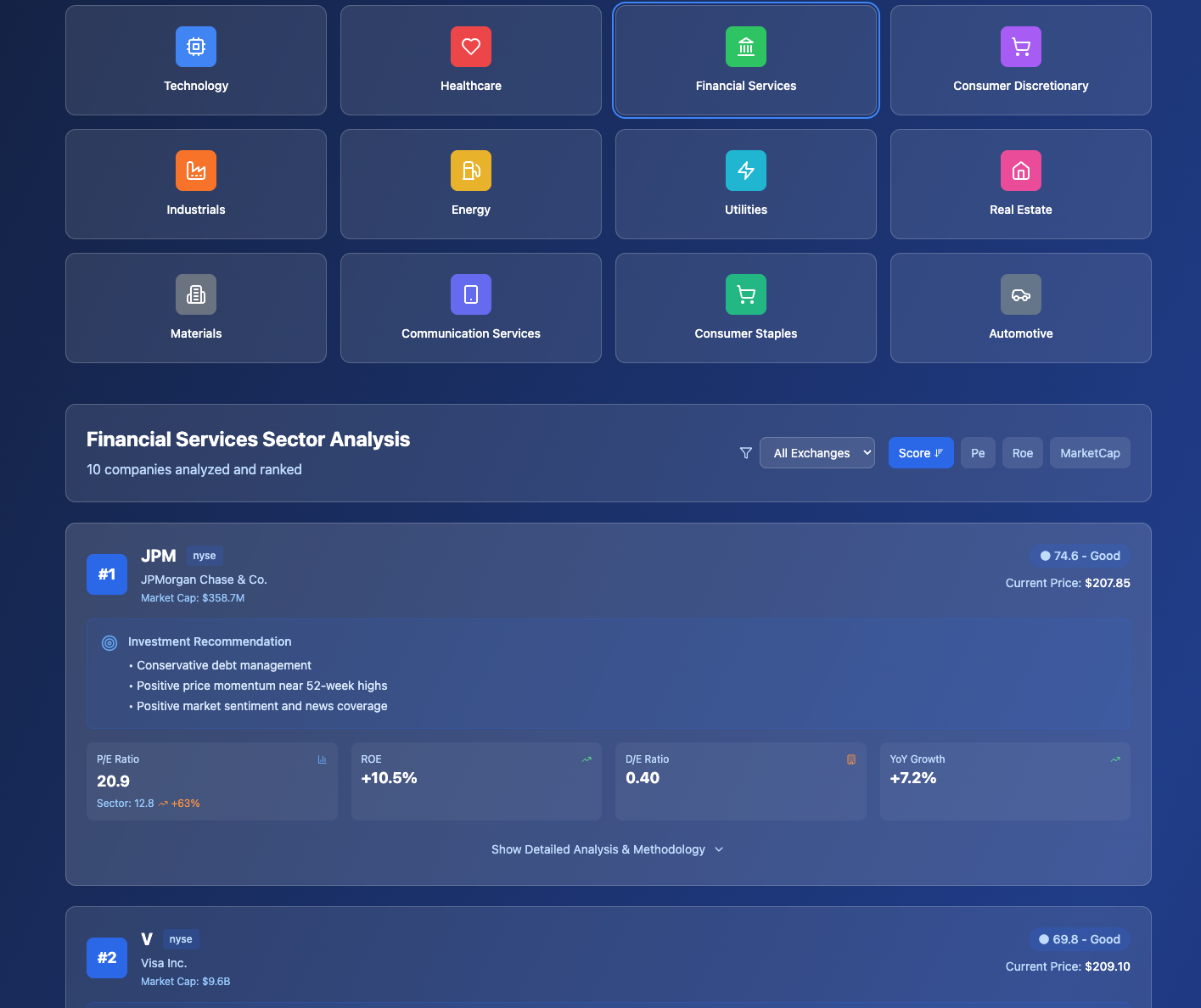1201x1008 pixels.
Task: Click the target icon beside Investment Recommendation
Action: point(109,643)
